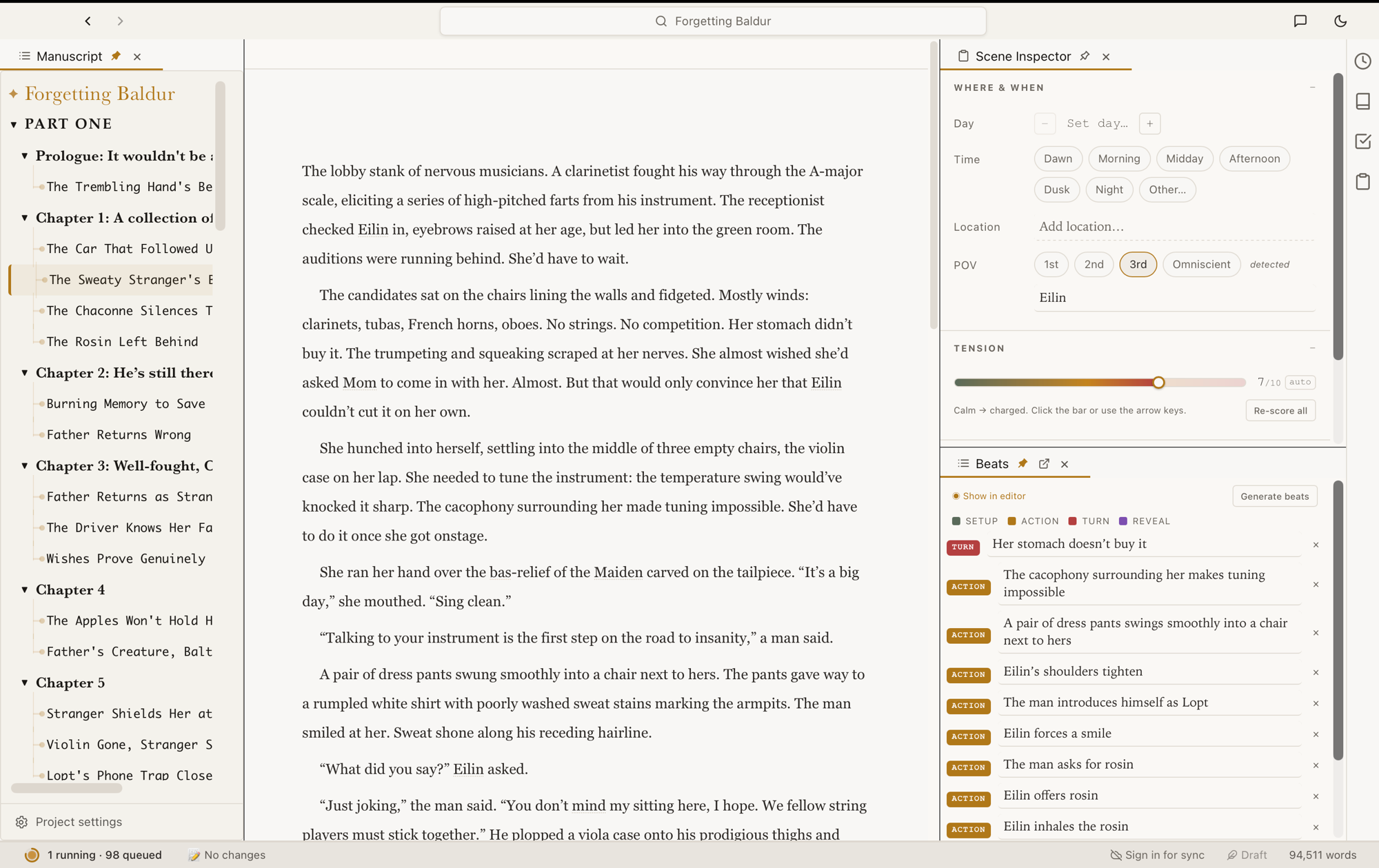
Task: Click the auto tension button
Action: (1300, 382)
